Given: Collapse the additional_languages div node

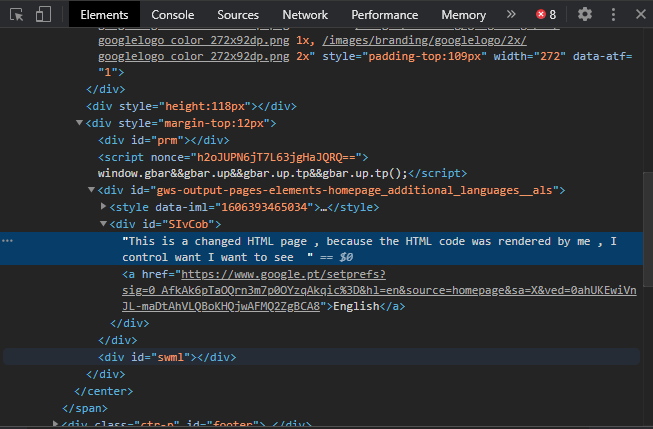Looking at the screenshot, I should point(91,190).
